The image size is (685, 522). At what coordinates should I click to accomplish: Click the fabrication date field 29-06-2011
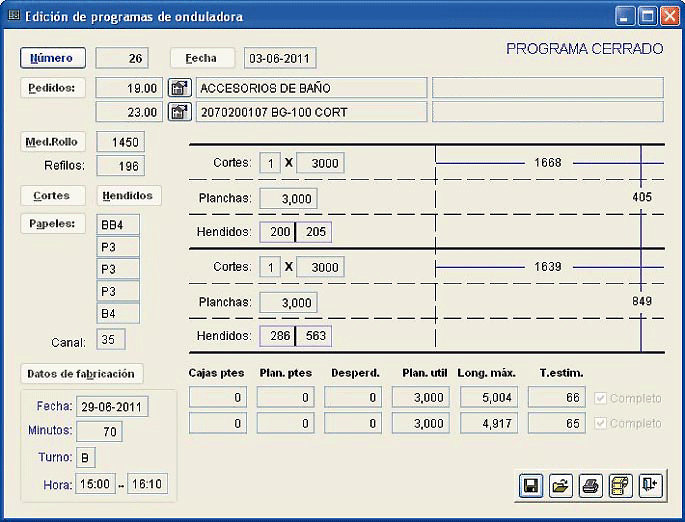[112, 407]
